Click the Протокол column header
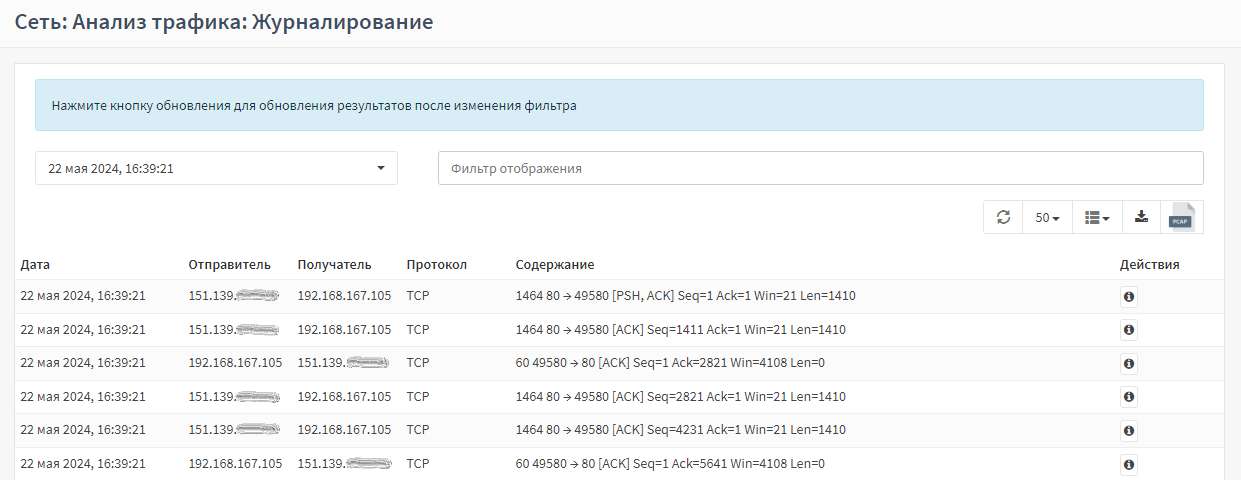 [x=436, y=265]
